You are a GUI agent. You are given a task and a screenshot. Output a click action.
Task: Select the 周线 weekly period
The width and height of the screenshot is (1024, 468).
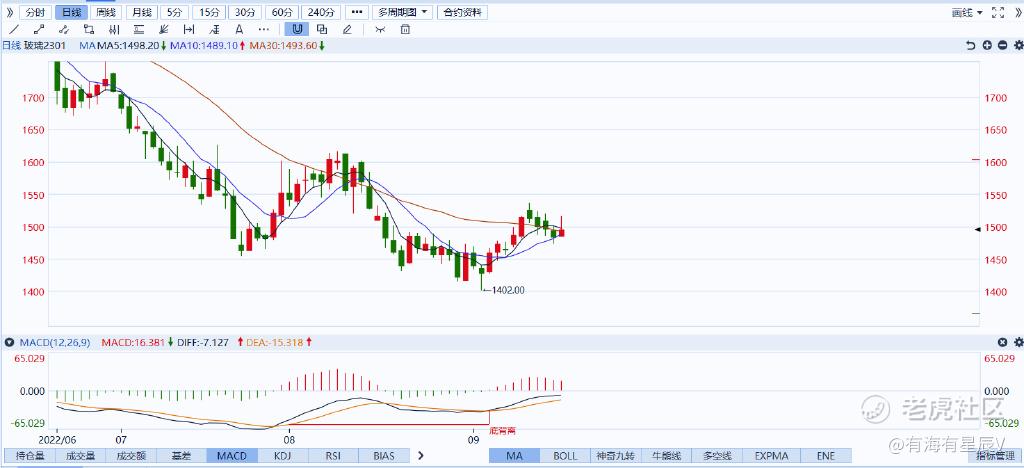[x=106, y=12]
